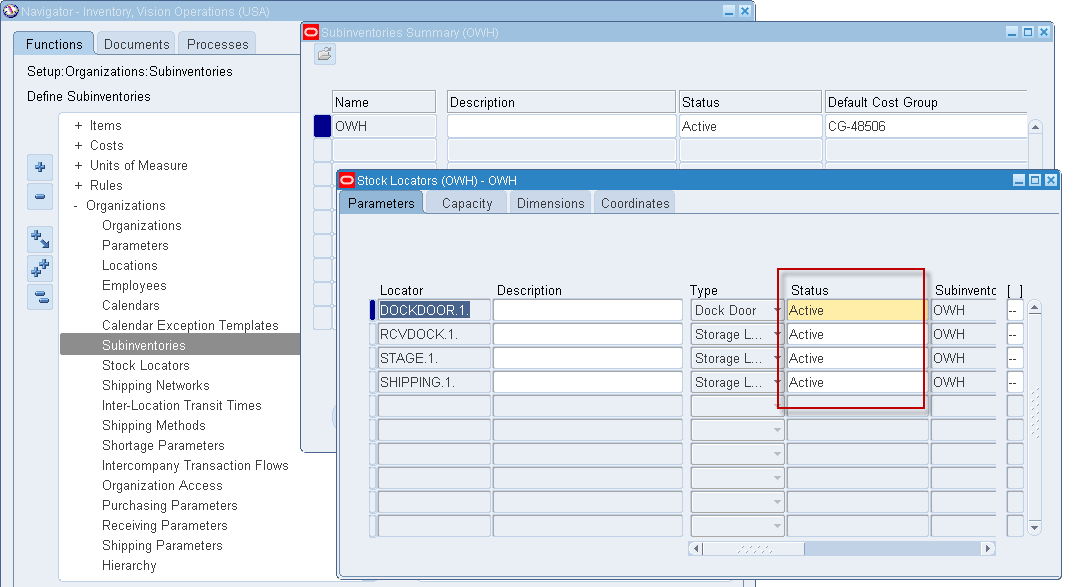
Task: Click the expand node icon in Navigator toolbar
Action: pos(40,168)
